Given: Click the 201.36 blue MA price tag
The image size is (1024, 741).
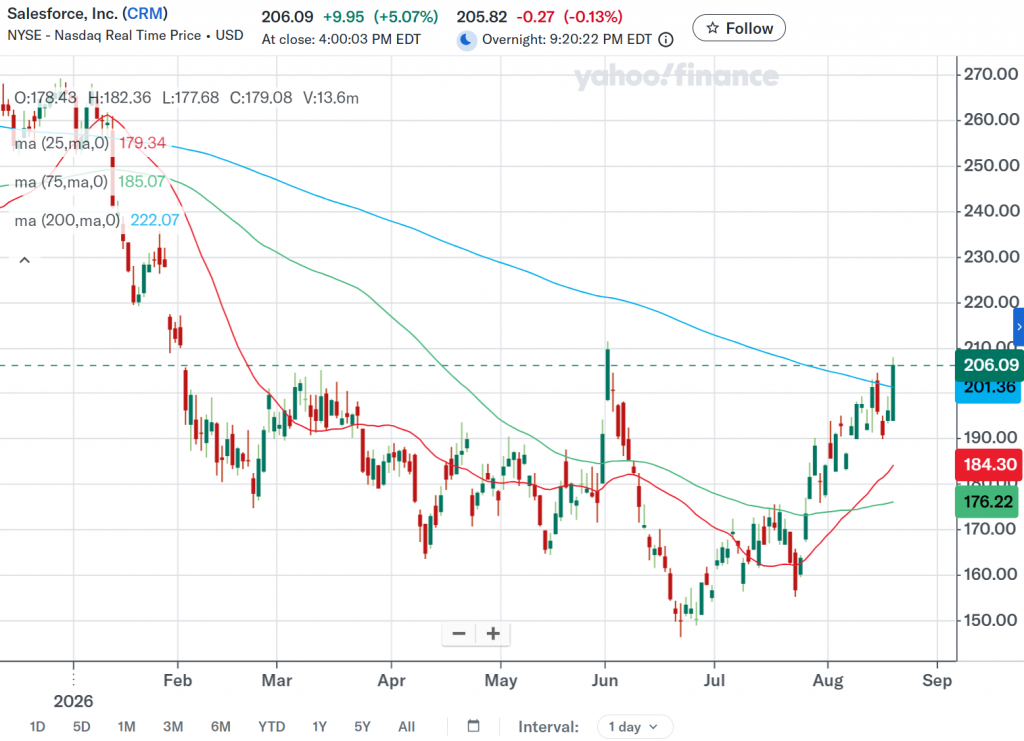Looking at the screenshot, I should [988, 392].
